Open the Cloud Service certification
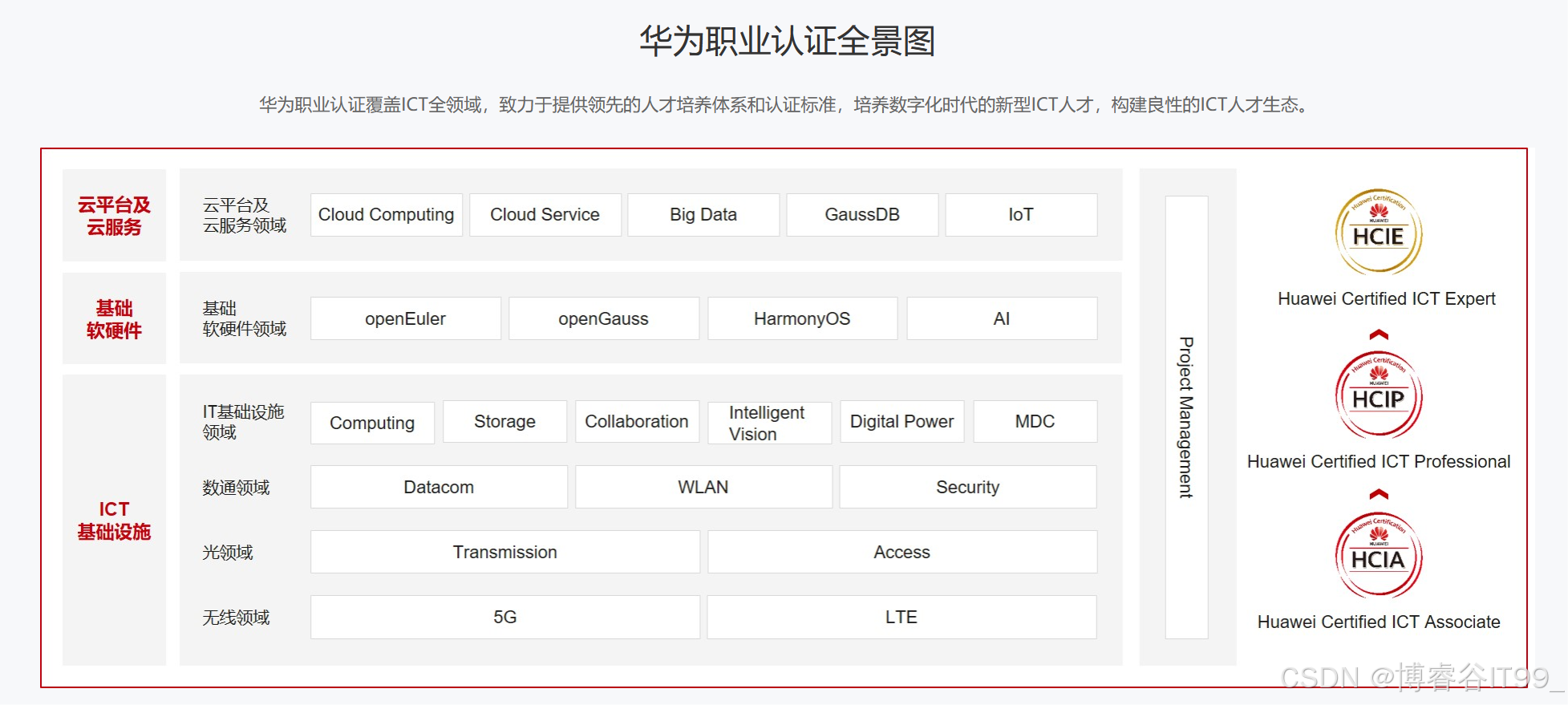This screenshot has height=705, width=1568. click(545, 215)
